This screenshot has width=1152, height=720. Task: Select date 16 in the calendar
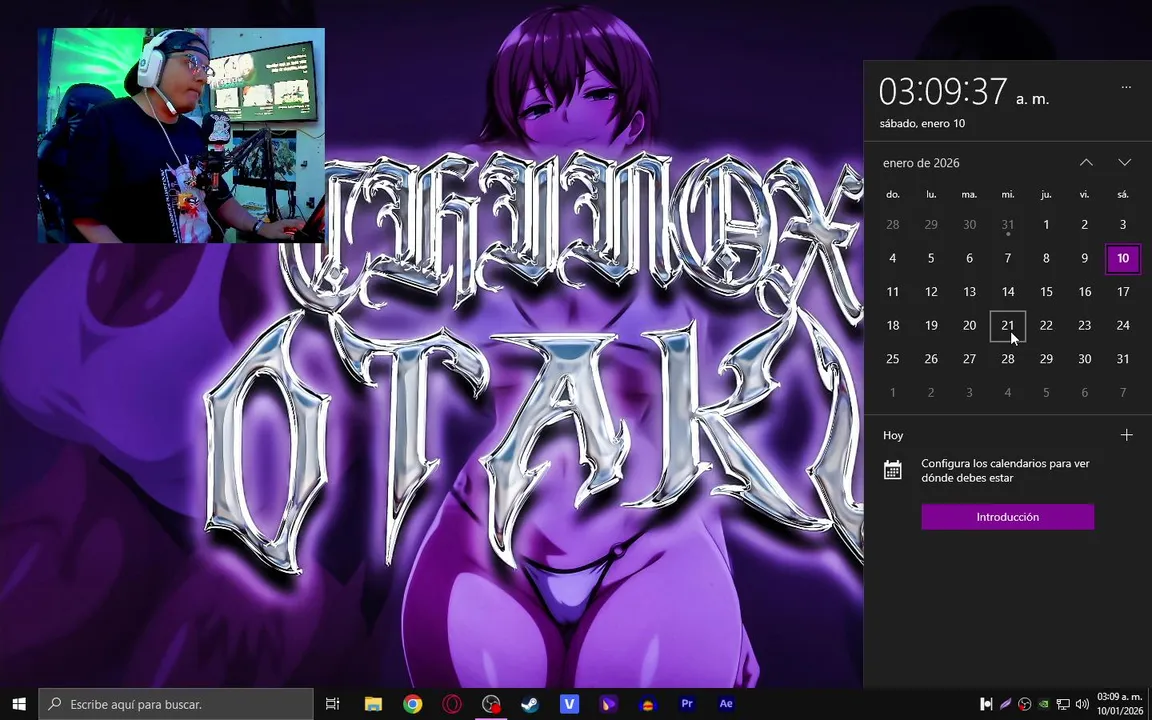click(x=1084, y=292)
